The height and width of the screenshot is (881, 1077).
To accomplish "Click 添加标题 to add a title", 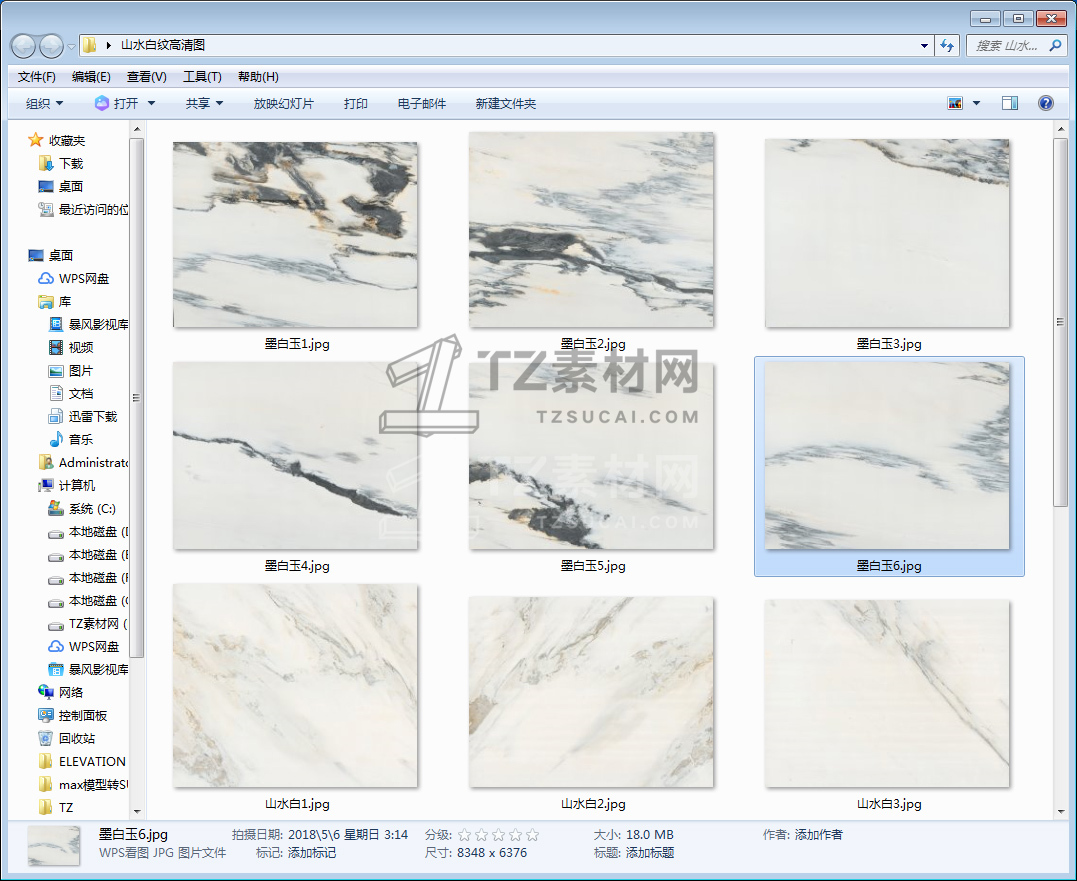I will (650, 853).
